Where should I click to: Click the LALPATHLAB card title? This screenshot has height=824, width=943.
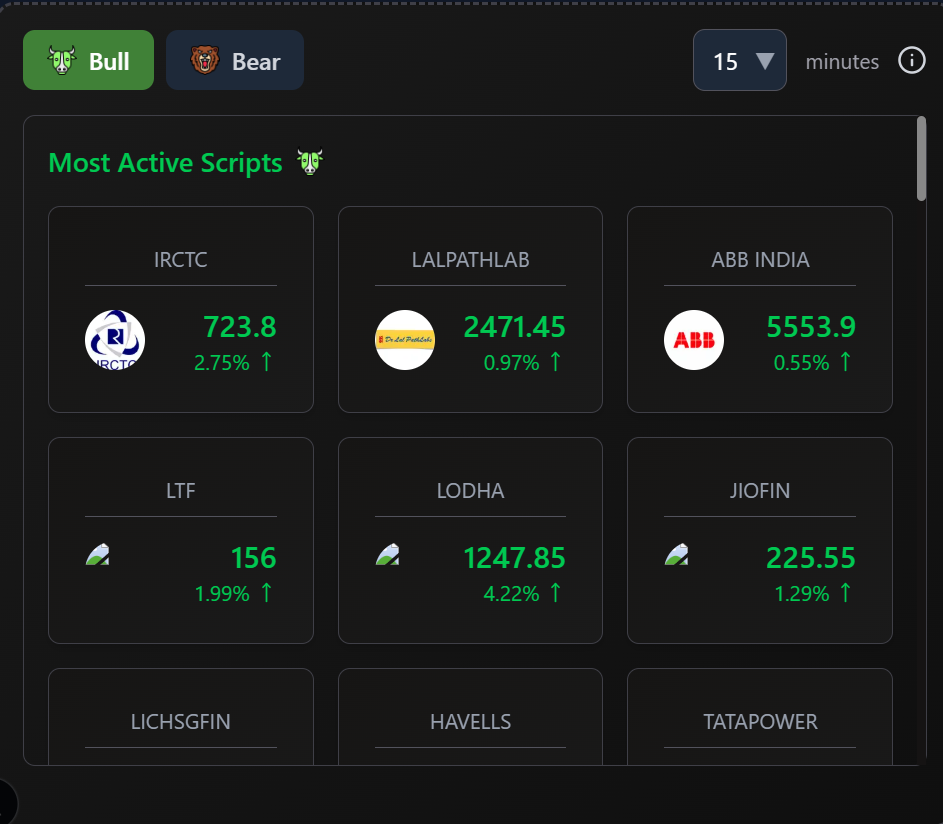click(470, 260)
